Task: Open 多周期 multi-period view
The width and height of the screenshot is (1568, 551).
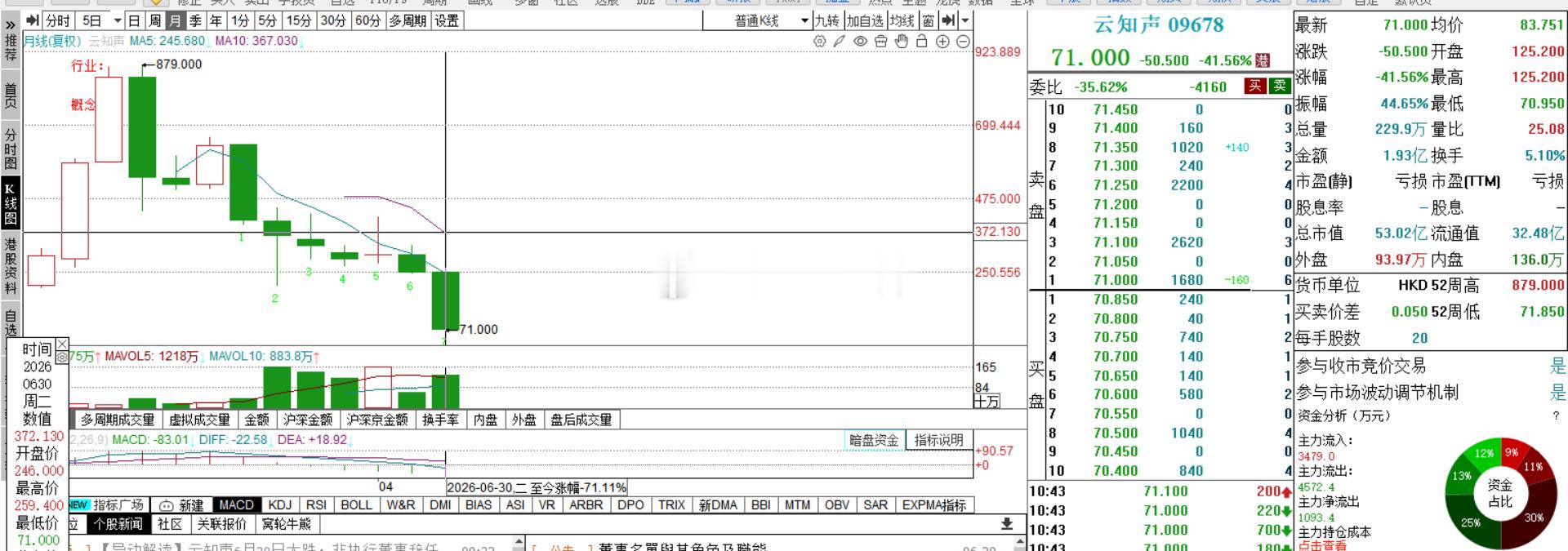Action: click(408, 20)
